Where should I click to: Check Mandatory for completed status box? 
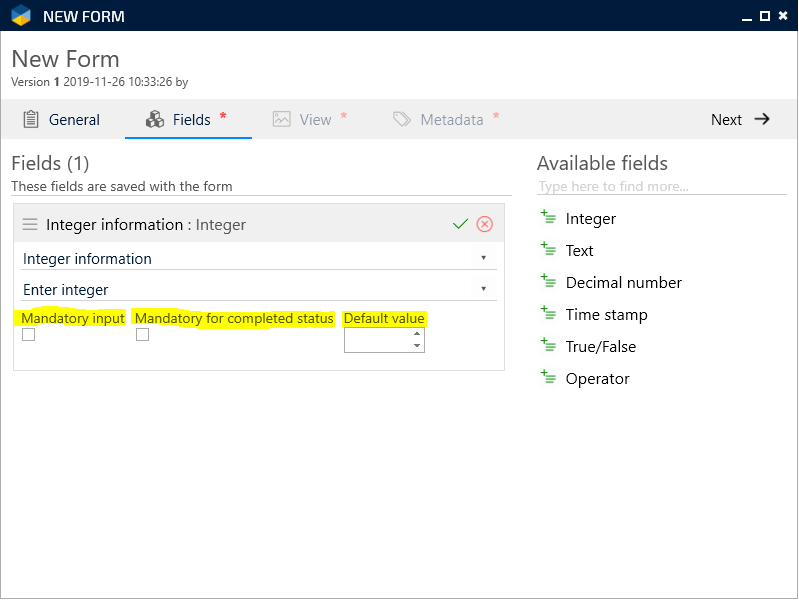pyautogui.click(x=142, y=335)
